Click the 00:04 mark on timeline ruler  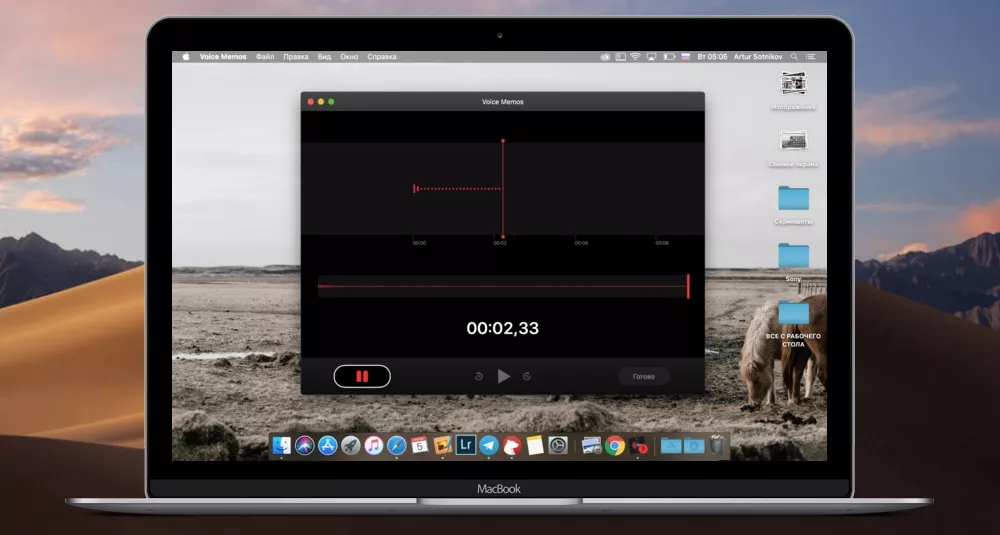click(581, 243)
